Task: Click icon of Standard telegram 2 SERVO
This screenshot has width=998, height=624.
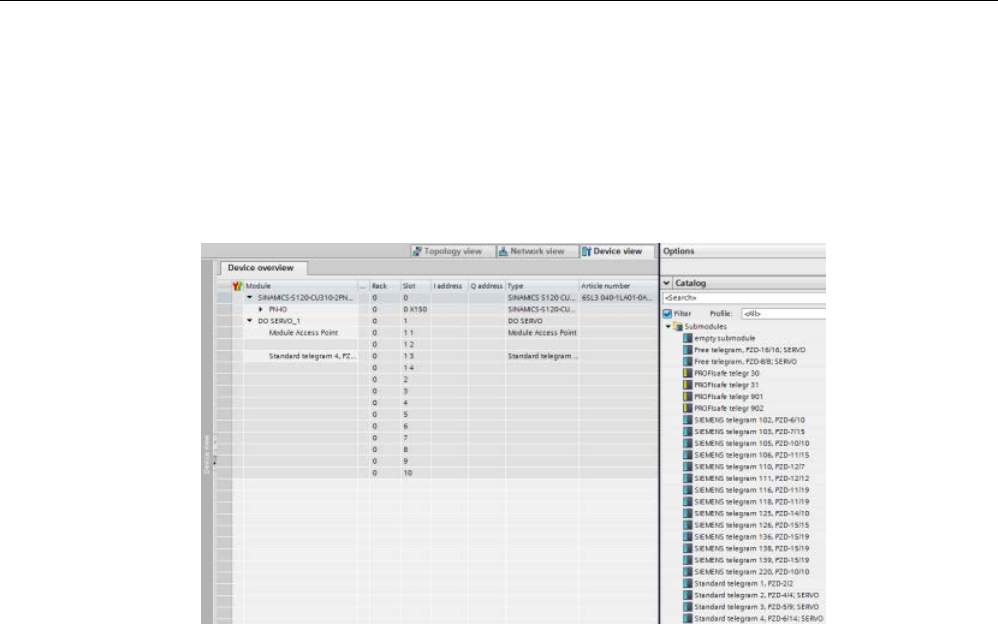Action: (687, 595)
